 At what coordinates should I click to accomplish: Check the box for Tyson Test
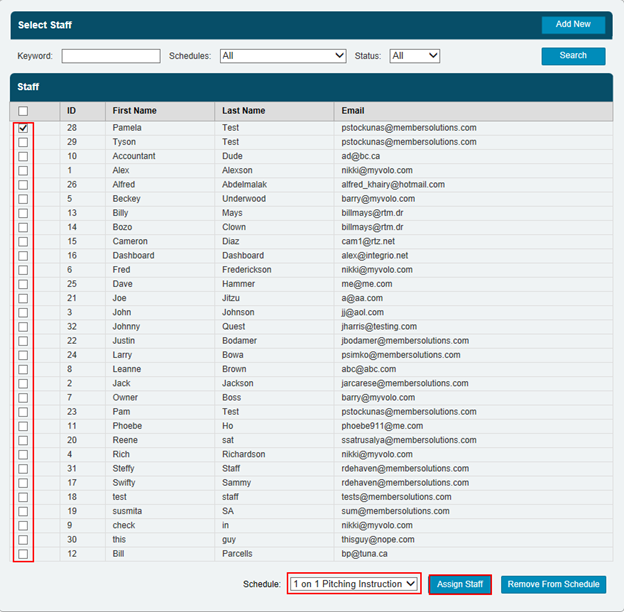(23, 142)
